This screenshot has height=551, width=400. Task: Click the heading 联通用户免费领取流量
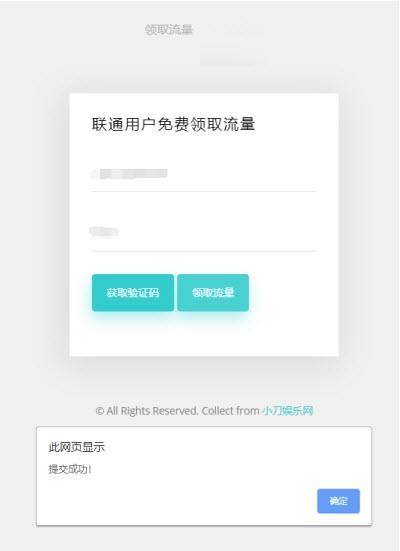(173, 124)
